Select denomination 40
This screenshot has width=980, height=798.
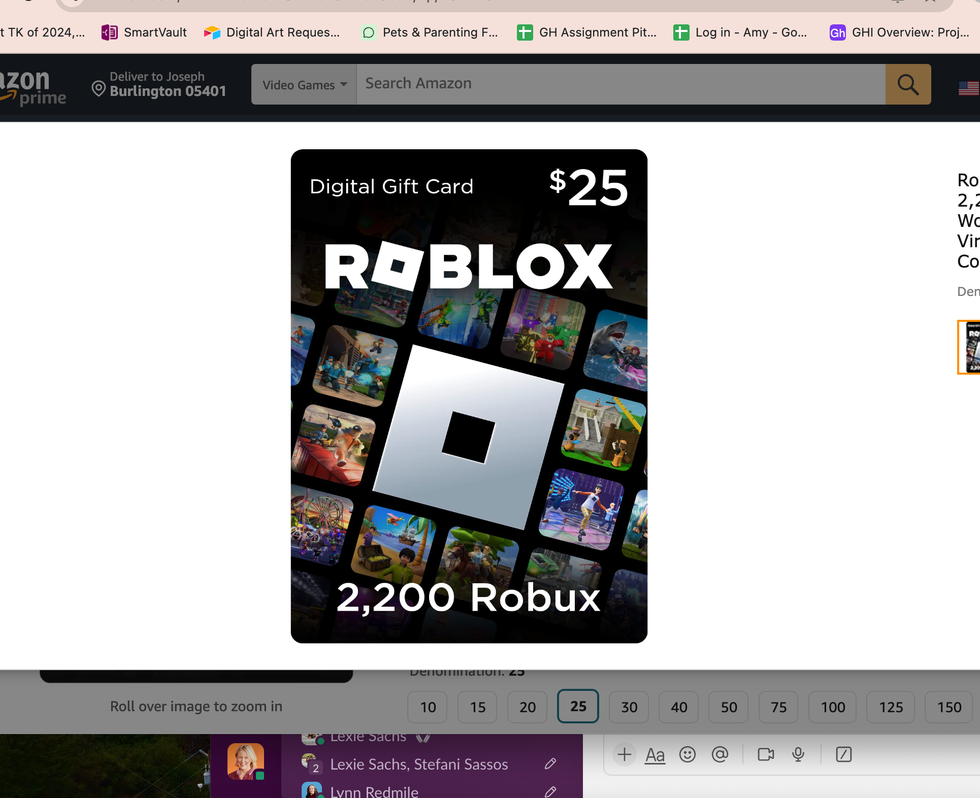click(x=679, y=707)
